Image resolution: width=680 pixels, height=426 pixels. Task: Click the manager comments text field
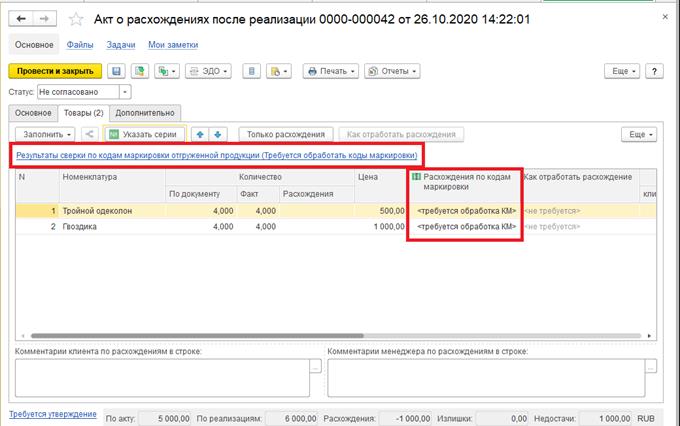(486, 378)
